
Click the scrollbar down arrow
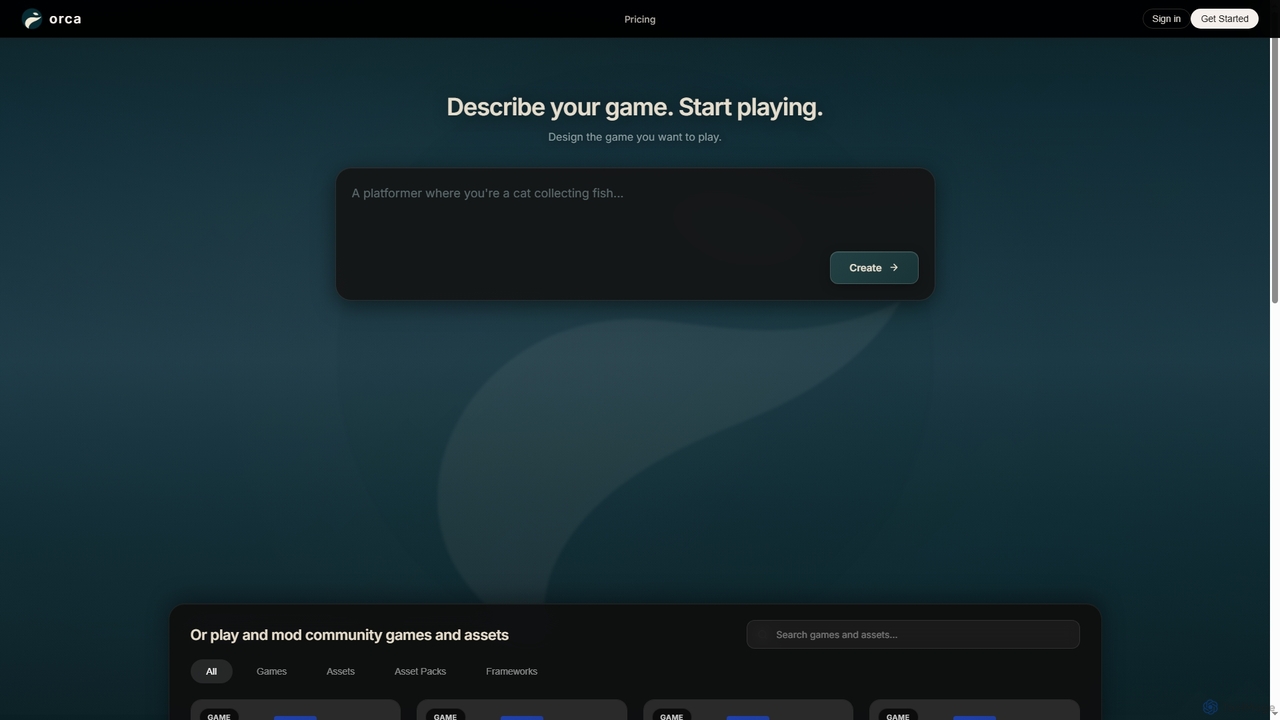coord(1274,713)
